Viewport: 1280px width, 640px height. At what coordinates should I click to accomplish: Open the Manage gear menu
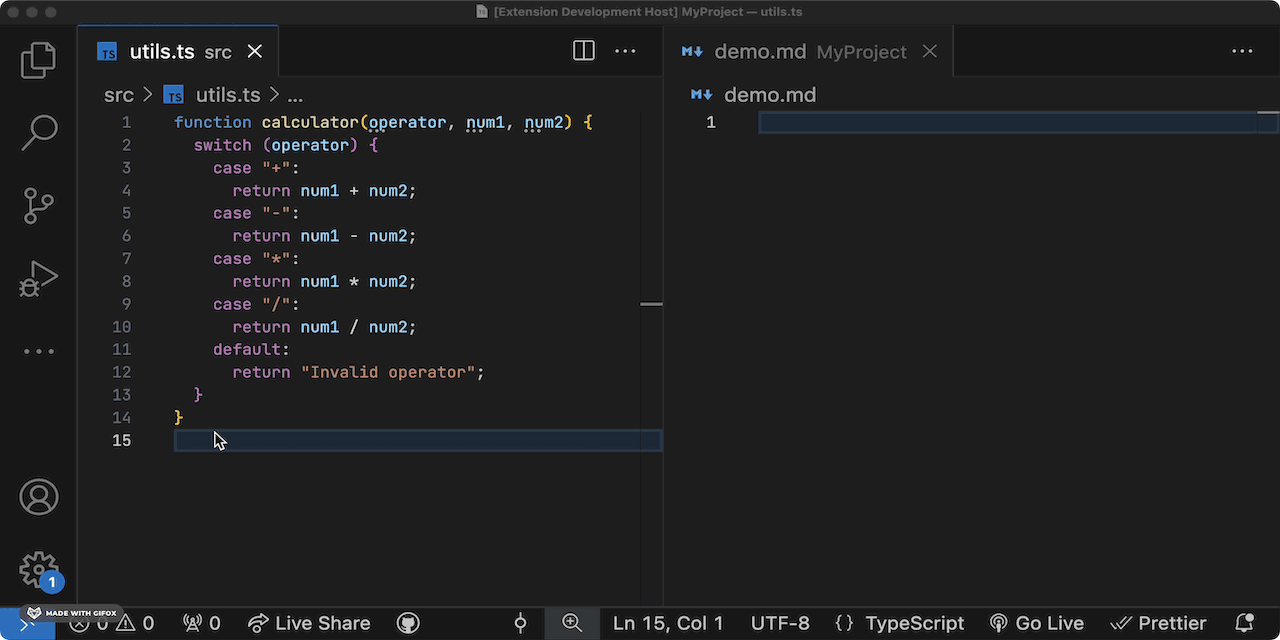click(38, 570)
